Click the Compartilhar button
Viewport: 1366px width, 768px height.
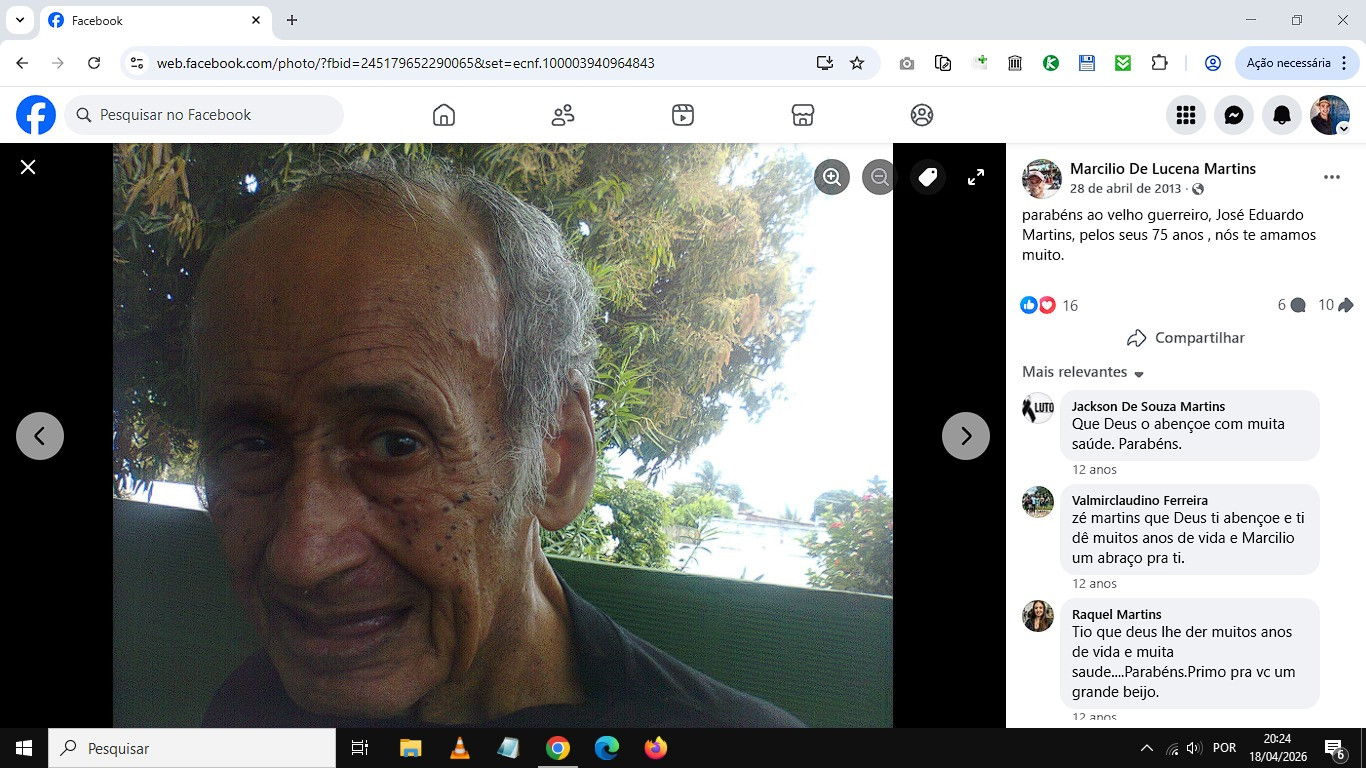pos(1185,338)
